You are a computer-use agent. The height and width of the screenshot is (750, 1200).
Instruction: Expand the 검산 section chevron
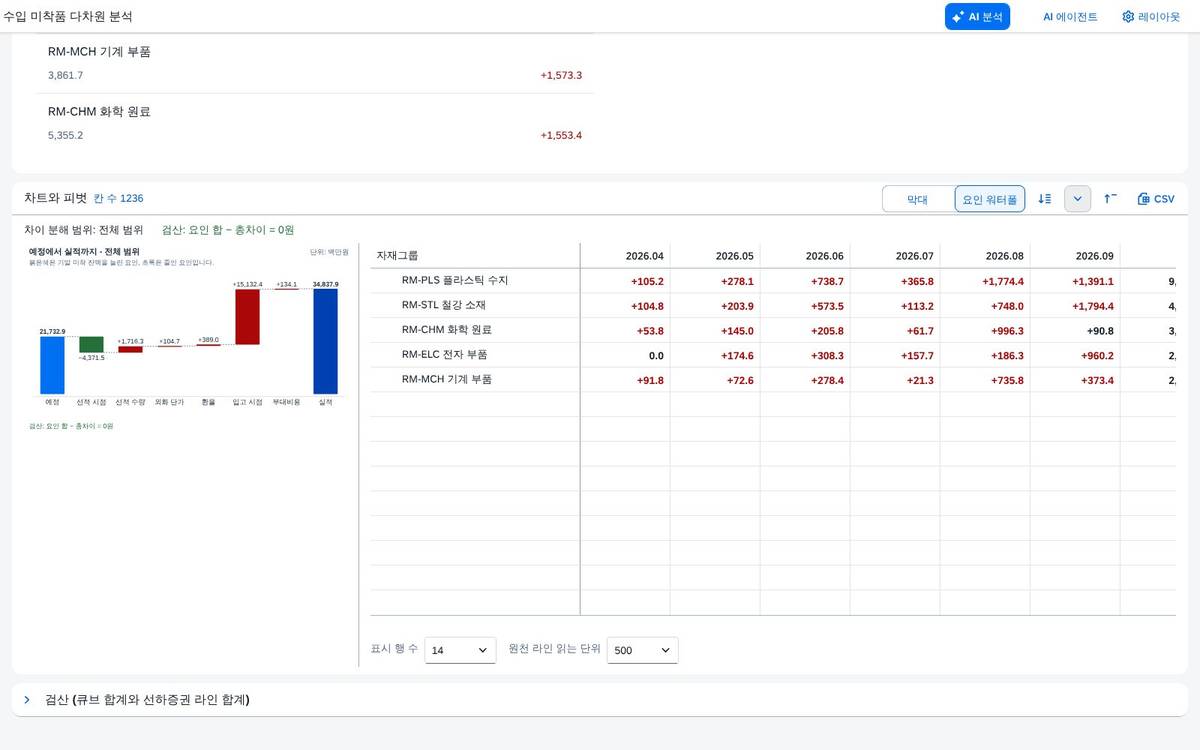pos(27,700)
